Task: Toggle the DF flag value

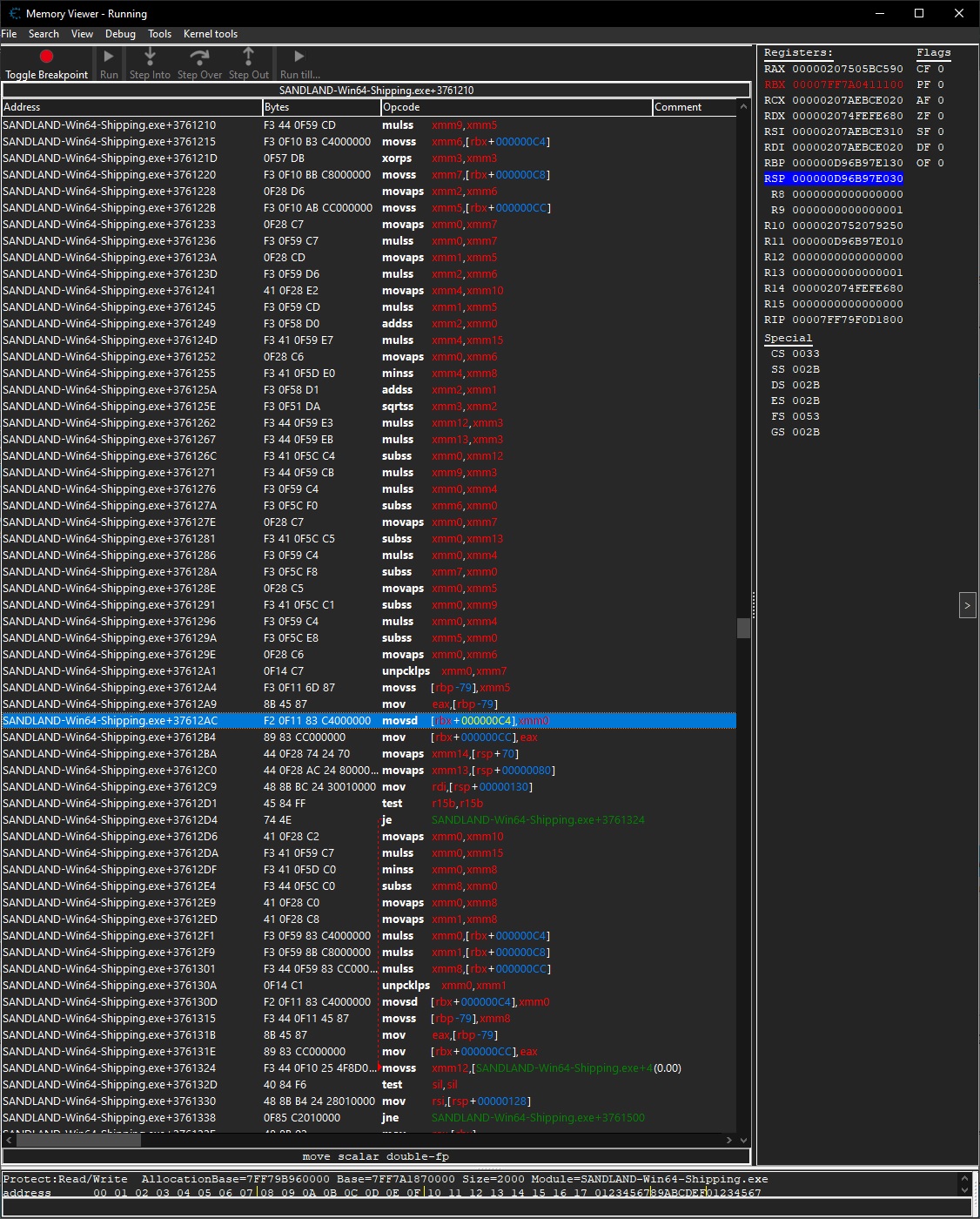Action: click(941, 147)
